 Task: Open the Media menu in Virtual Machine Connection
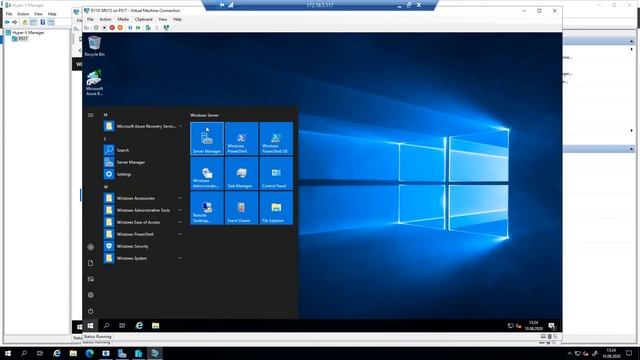[x=123, y=19]
